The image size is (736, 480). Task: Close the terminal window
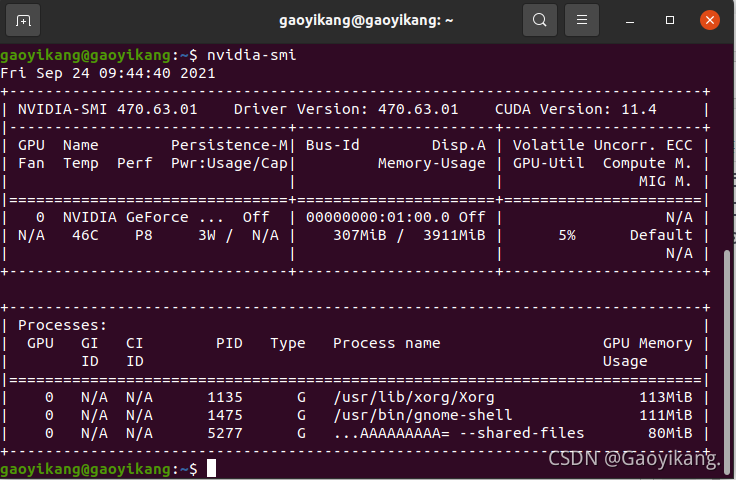[710, 20]
